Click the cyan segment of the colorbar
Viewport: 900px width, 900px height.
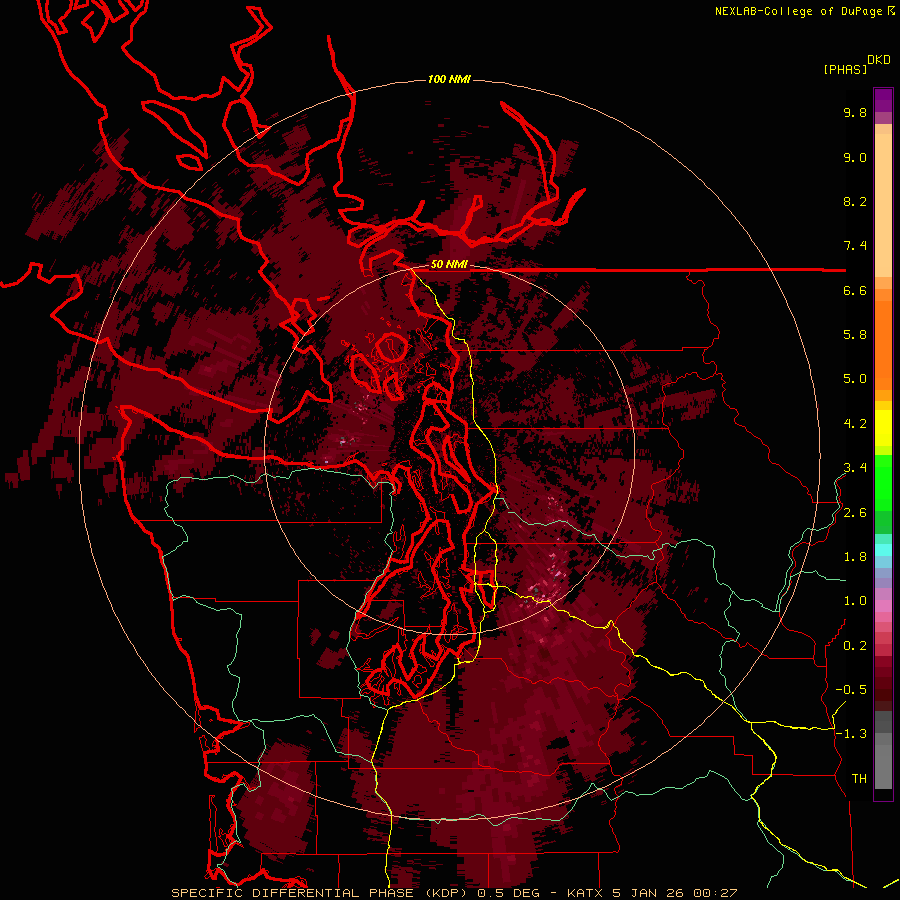click(x=883, y=550)
